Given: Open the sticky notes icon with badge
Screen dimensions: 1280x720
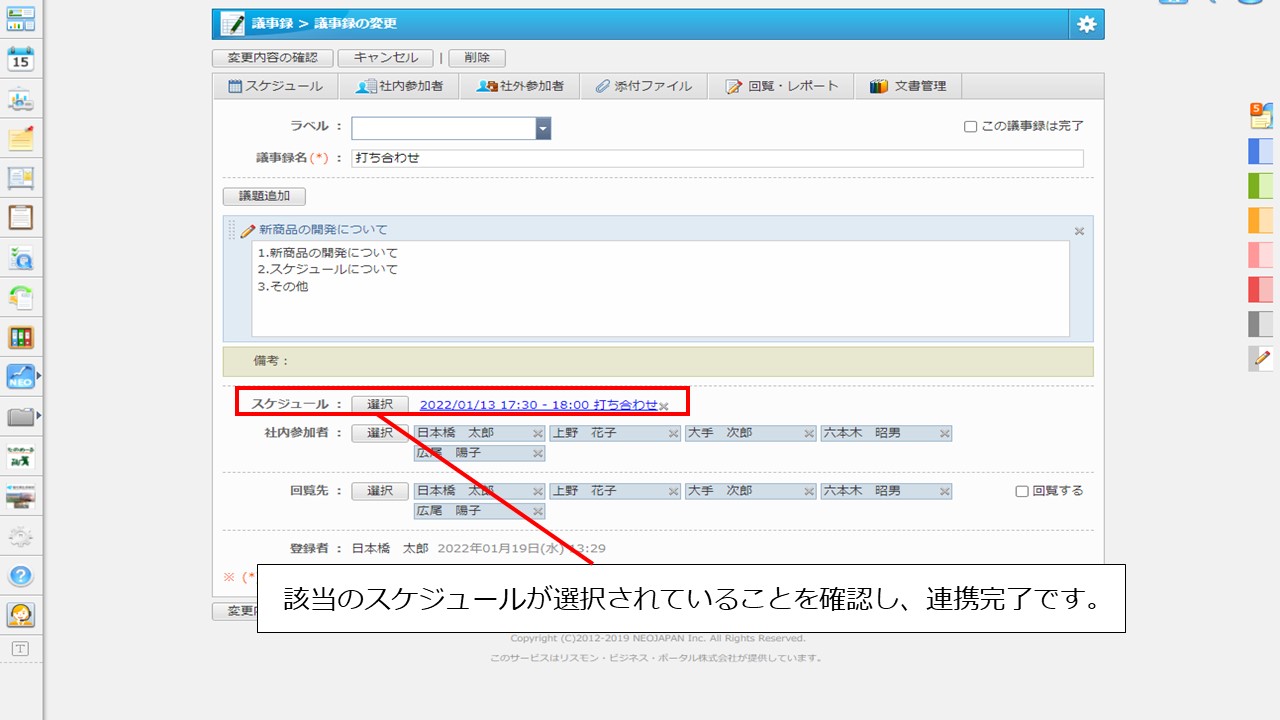Looking at the screenshot, I should click(x=1261, y=115).
